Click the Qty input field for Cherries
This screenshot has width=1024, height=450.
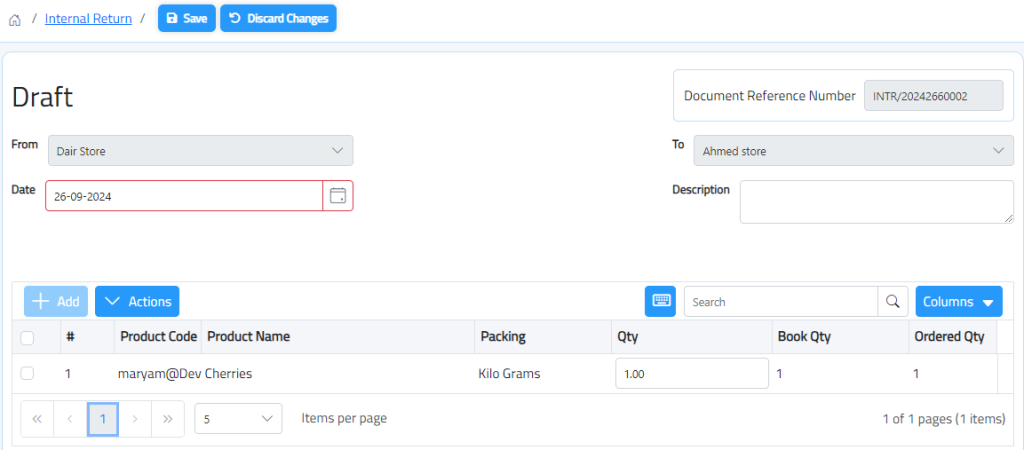pyautogui.click(x=691, y=373)
